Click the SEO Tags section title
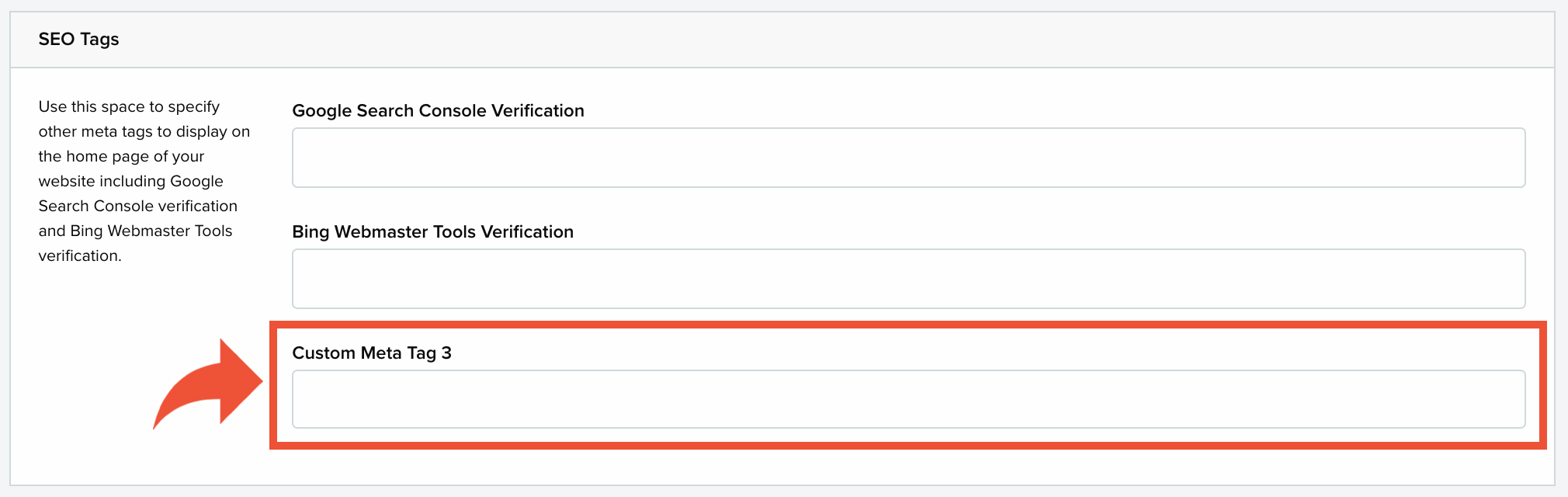The image size is (1568, 497). coord(78,40)
